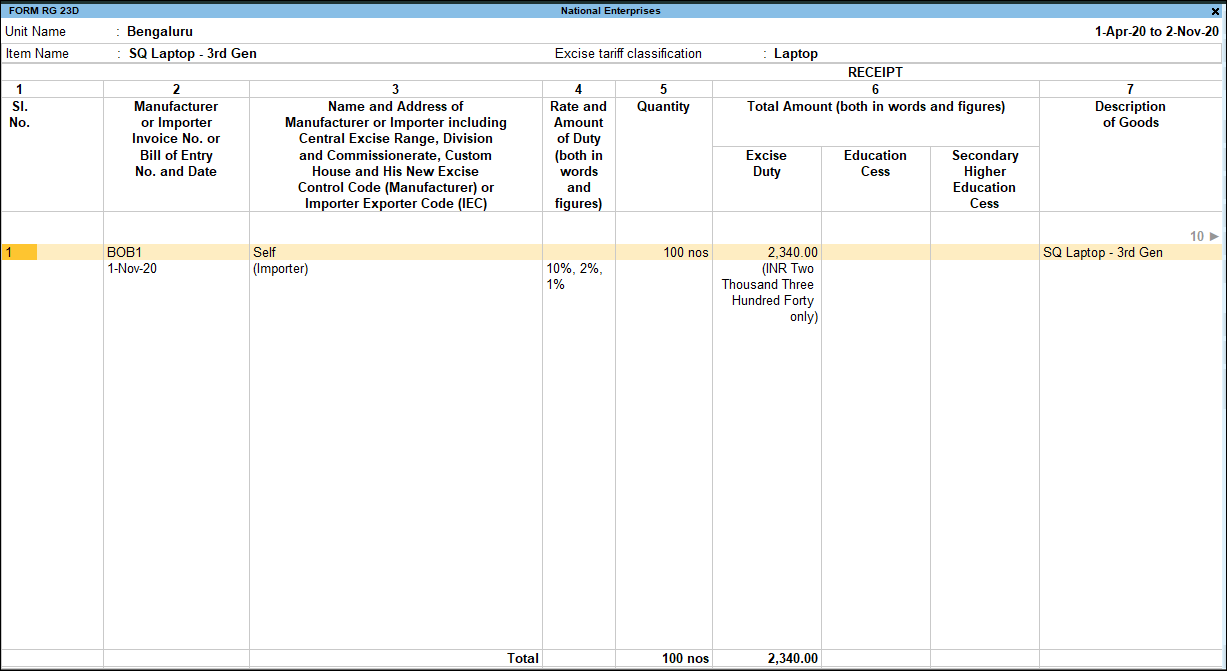The height and width of the screenshot is (671, 1227).
Task: Click the manufacturer name Self
Action: coord(264,253)
